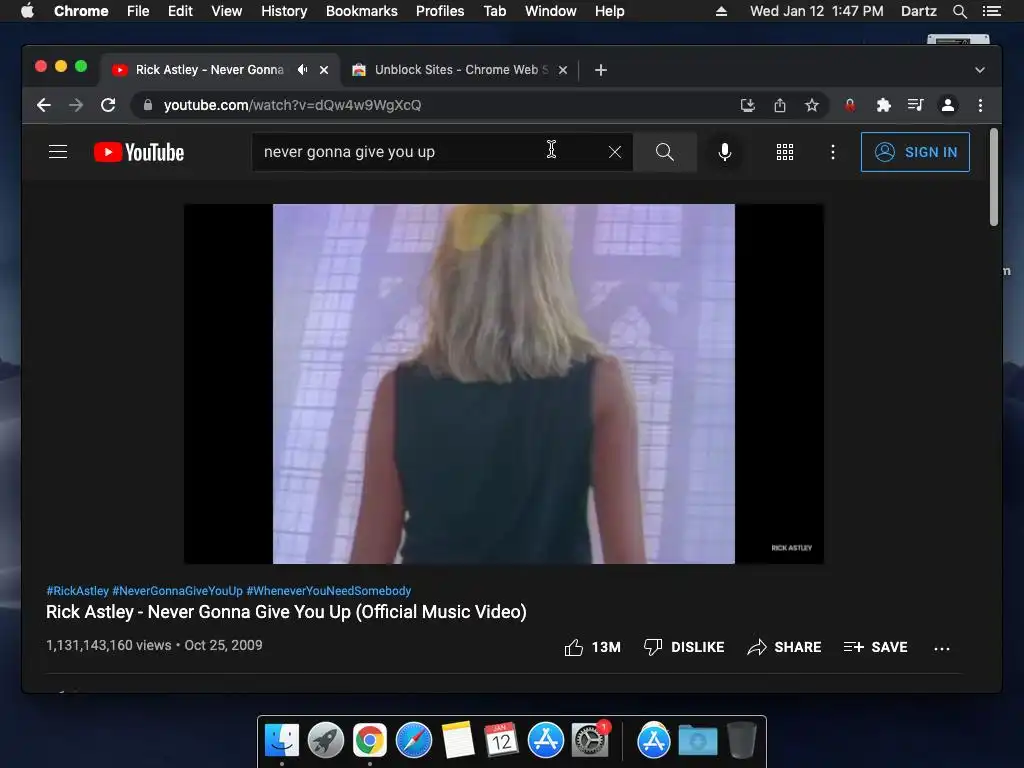Open media controls in toolbar
The width and height of the screenshot is (1024, 768).
tap(916, 105)
